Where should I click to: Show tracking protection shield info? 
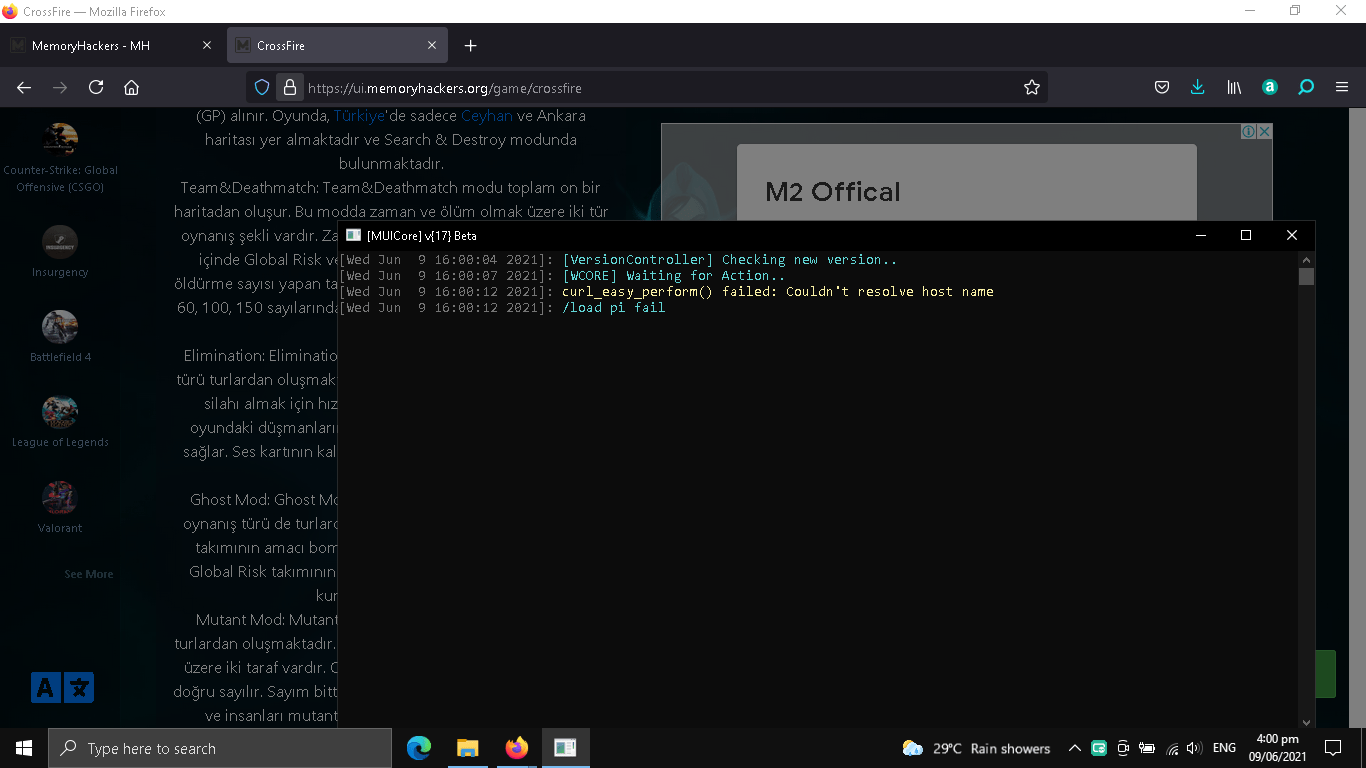(262, 88)
